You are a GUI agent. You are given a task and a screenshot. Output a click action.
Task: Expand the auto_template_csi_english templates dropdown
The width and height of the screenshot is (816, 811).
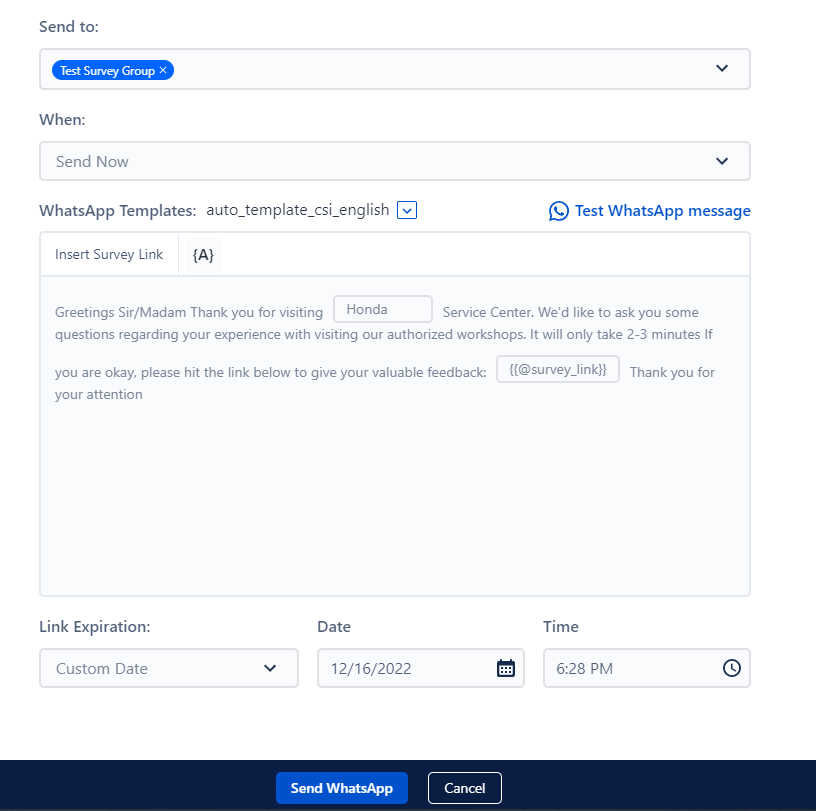[406, 210]
